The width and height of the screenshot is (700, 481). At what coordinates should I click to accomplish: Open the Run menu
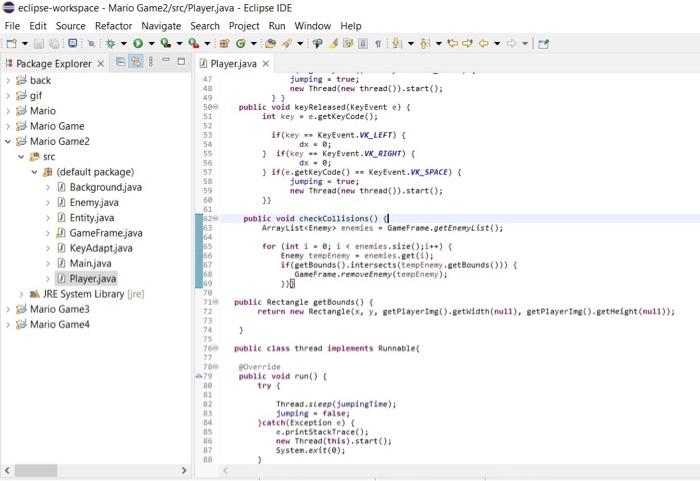click(277, 26)
